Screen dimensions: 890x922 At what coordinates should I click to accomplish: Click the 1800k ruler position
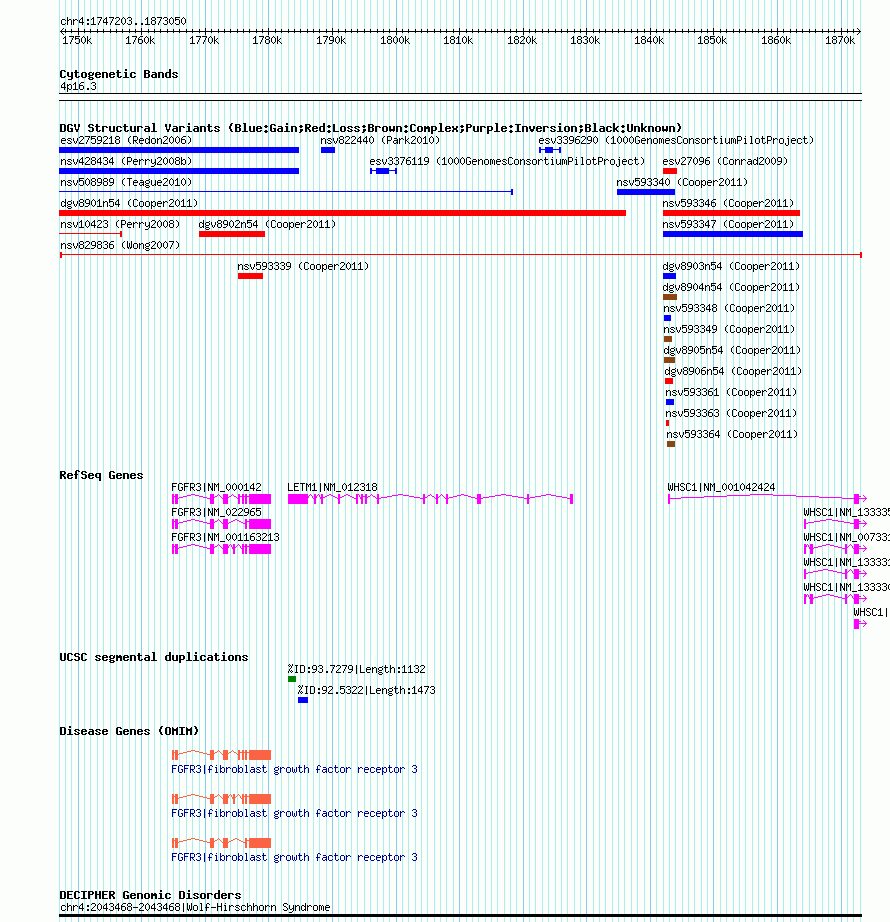point(395,41)
